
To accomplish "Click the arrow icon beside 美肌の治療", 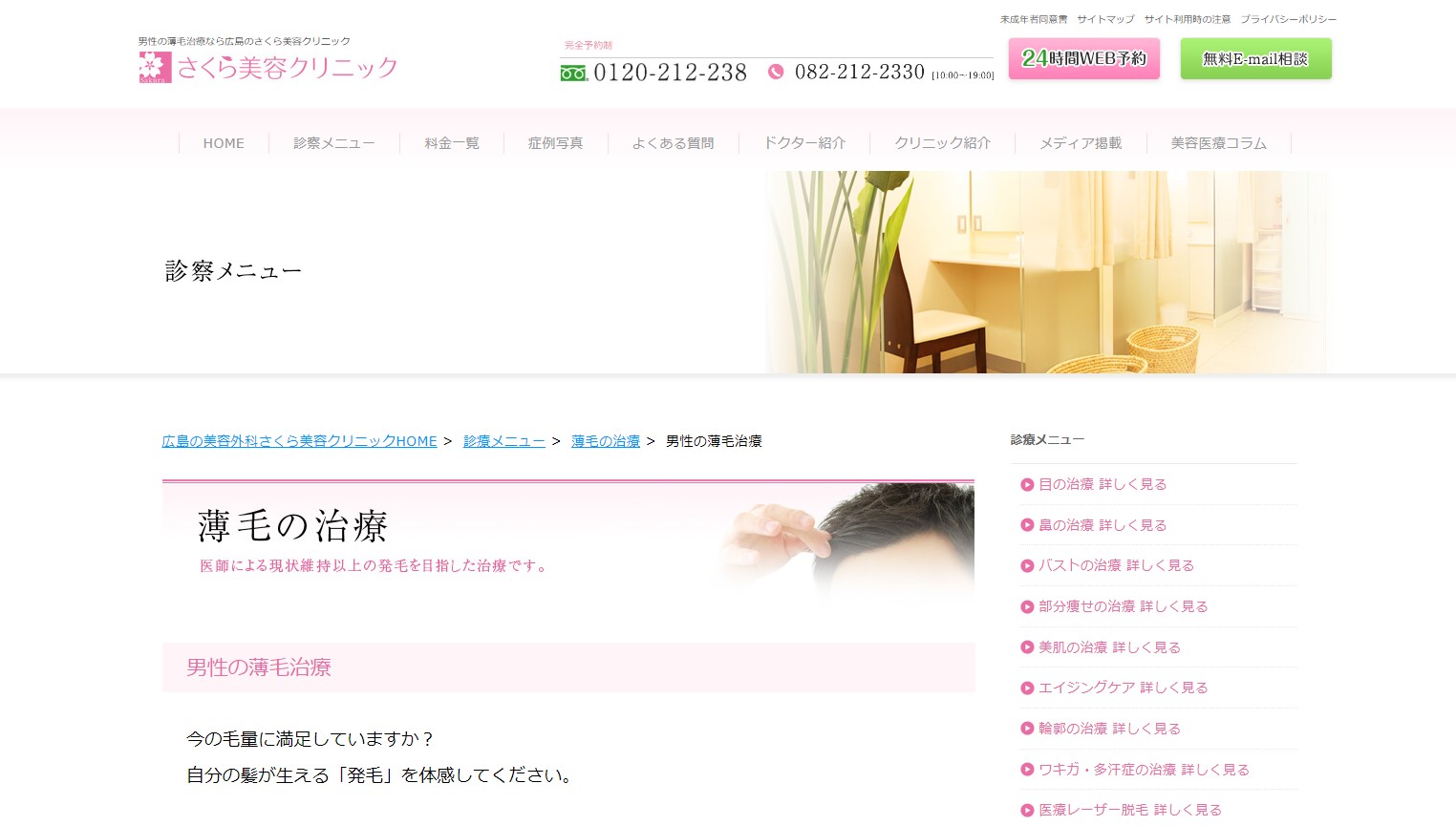I will click(x=1027, y=647).
